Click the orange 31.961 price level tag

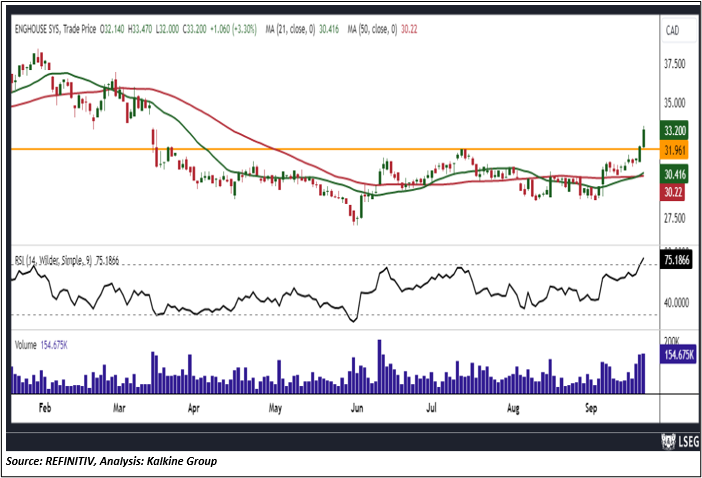[x=675, y=150]
